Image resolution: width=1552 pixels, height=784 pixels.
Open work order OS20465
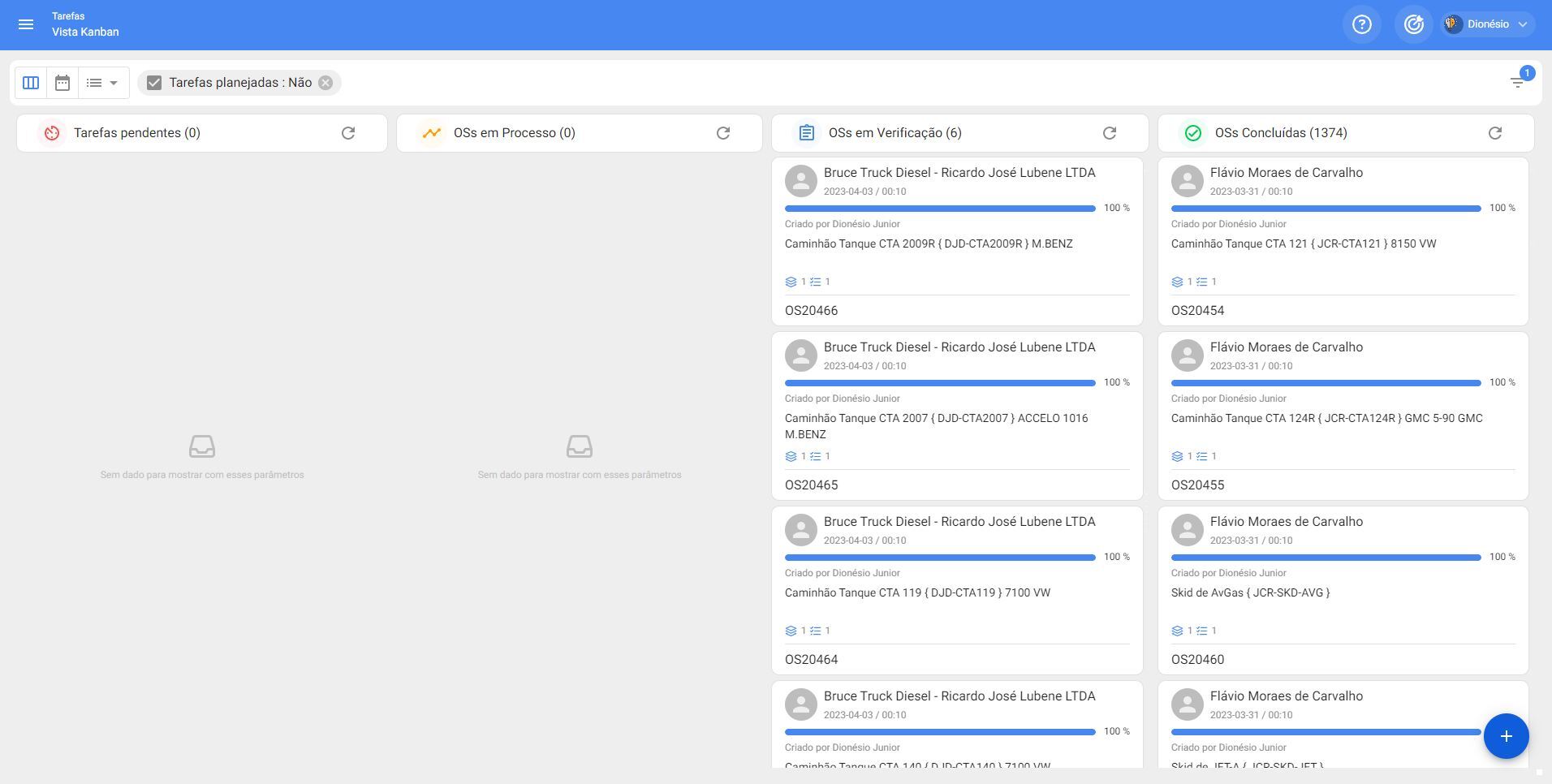point(811,485)
